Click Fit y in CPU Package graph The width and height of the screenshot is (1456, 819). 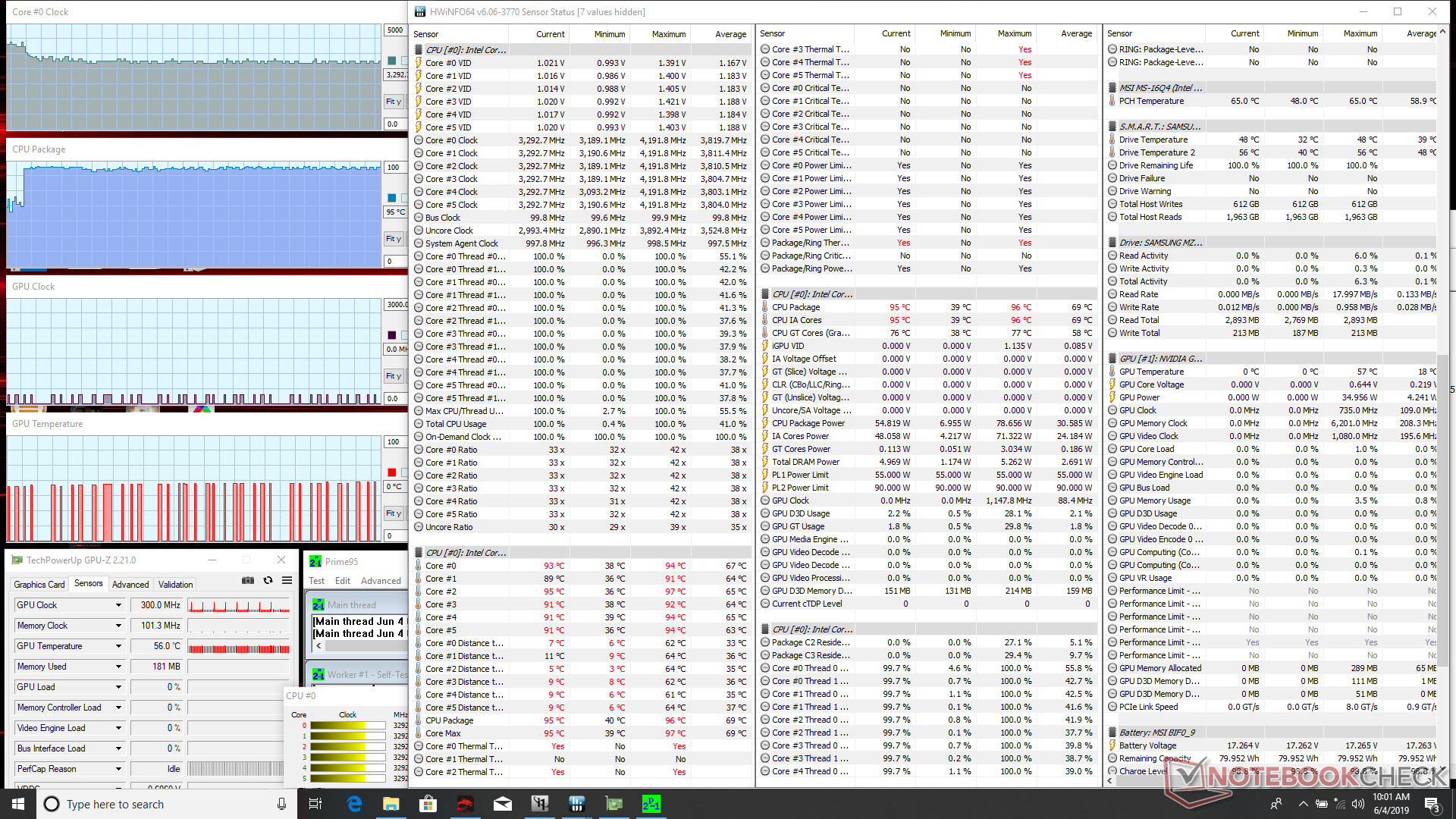[x=393, y=239]
